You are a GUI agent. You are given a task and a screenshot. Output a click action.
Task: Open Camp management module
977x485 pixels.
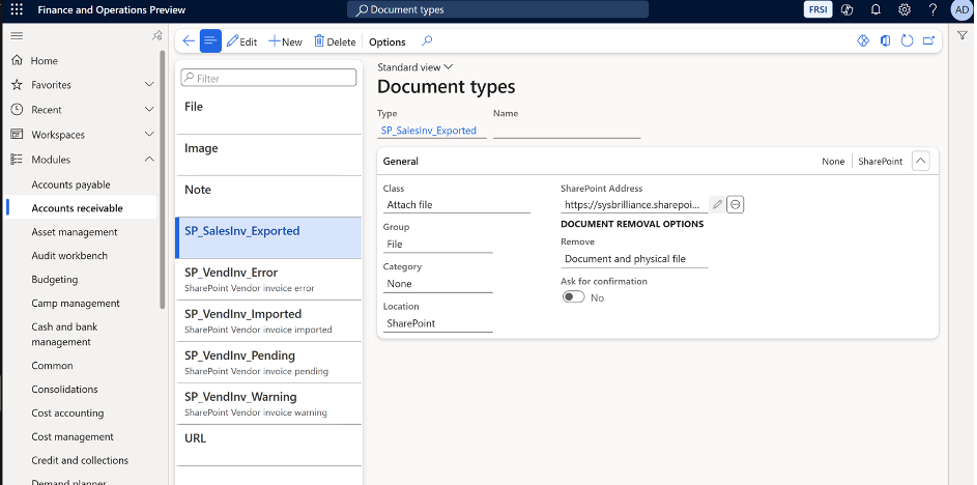pyautogui.click(x=75, y=303)
